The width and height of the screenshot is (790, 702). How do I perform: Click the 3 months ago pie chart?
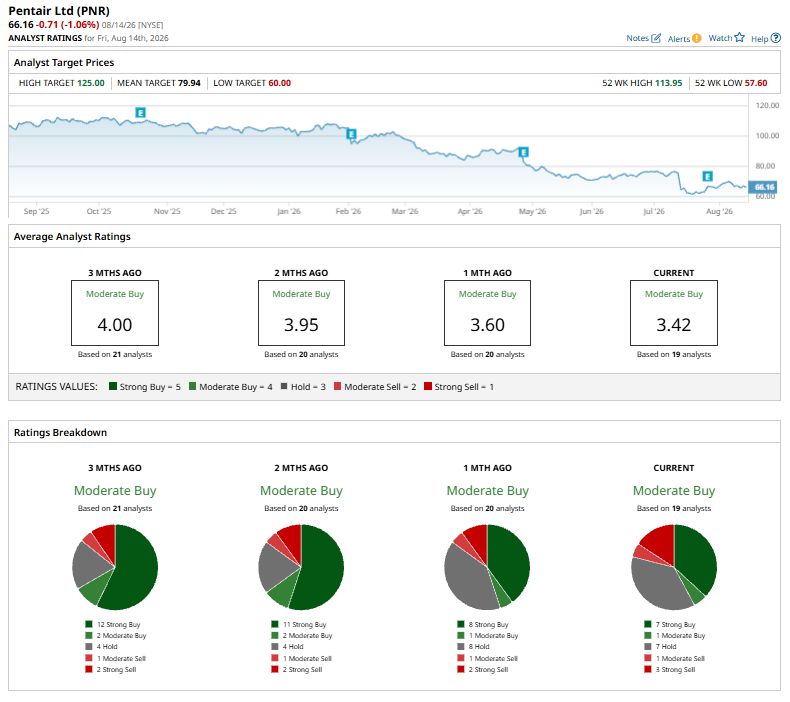(115, 567)
